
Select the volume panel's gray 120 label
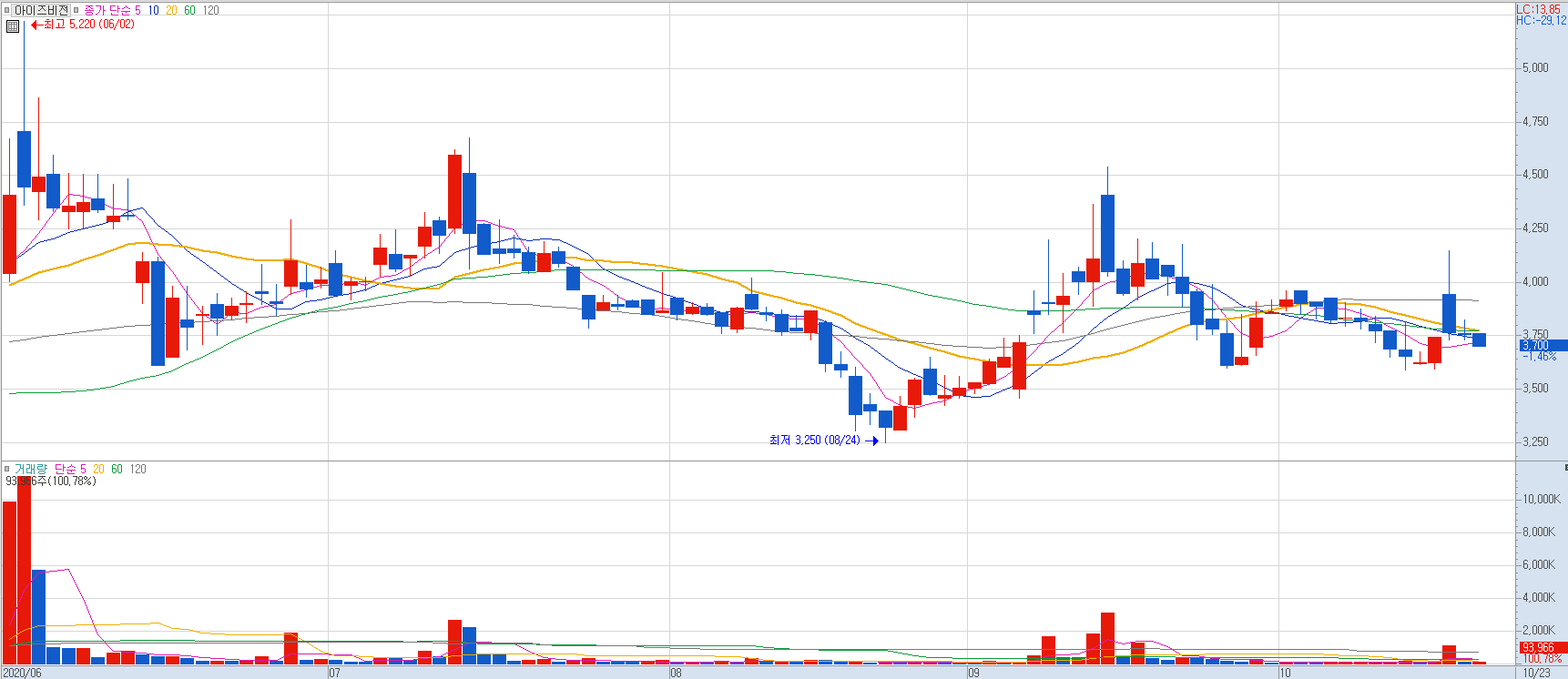point(137,469)
